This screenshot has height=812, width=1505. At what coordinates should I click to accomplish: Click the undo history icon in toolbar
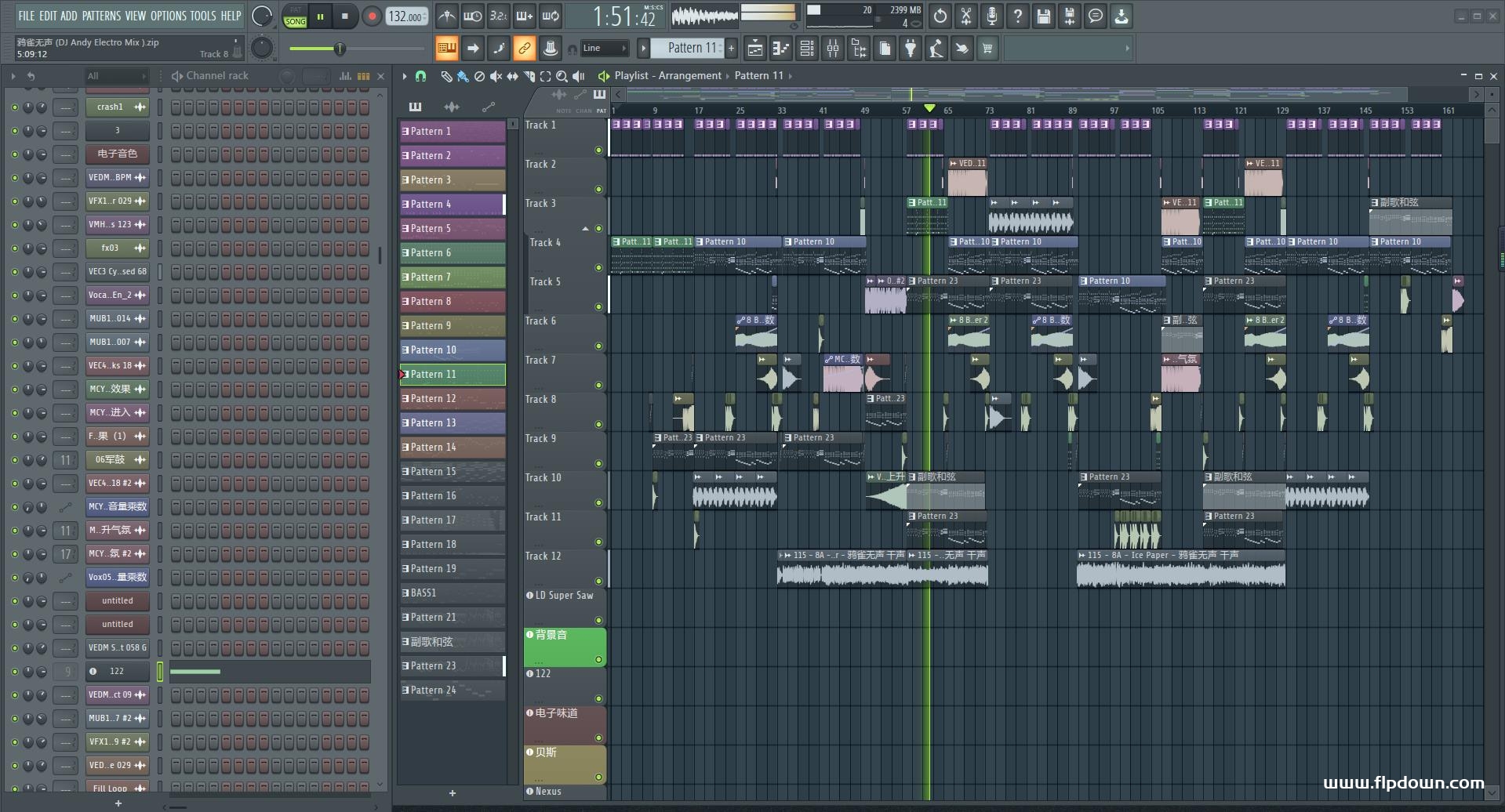tap(940, 16)
